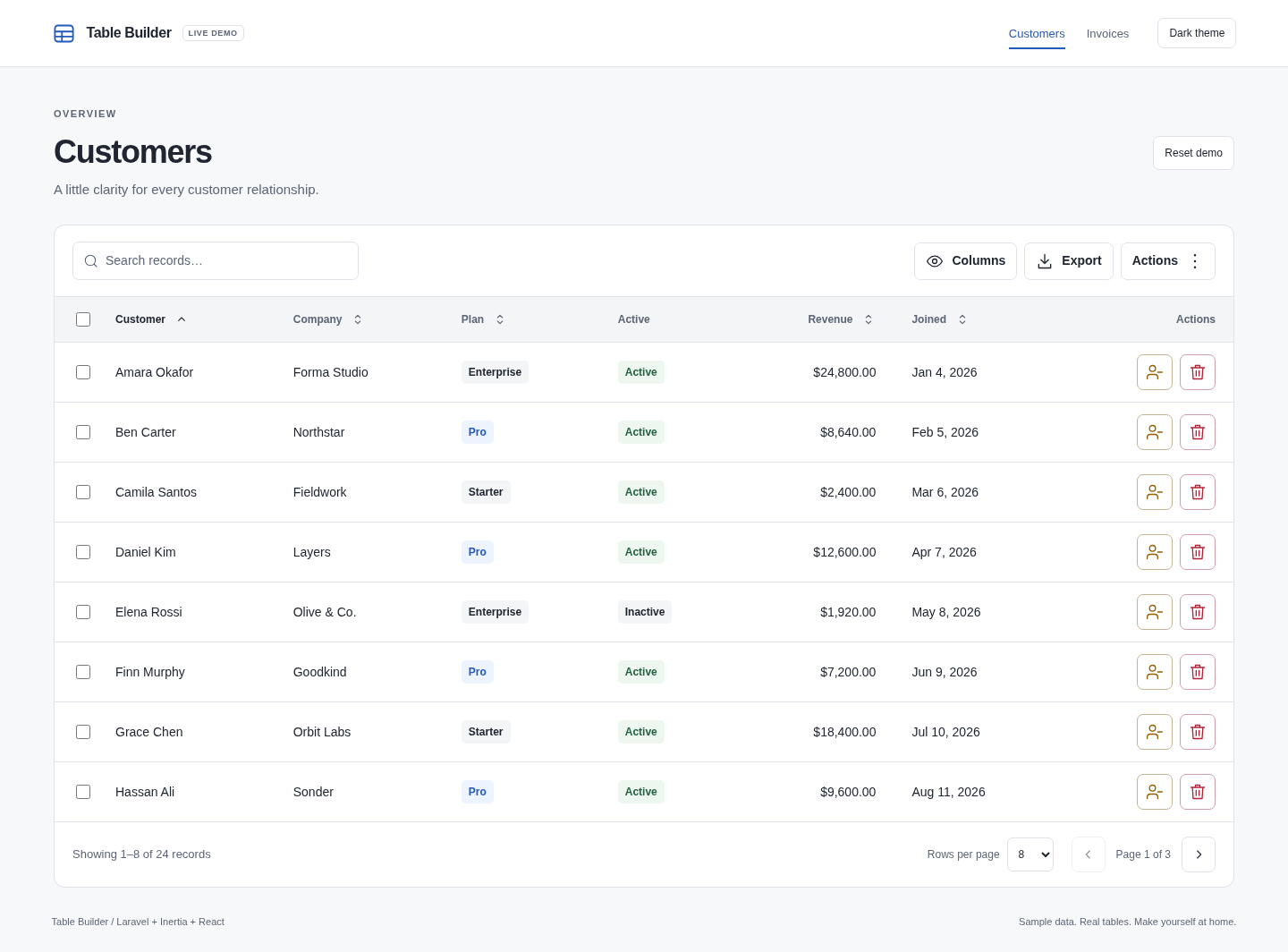Click the Active badge for Daniel Kim
Screen dimensions: 1288x952
click(641, 552)
